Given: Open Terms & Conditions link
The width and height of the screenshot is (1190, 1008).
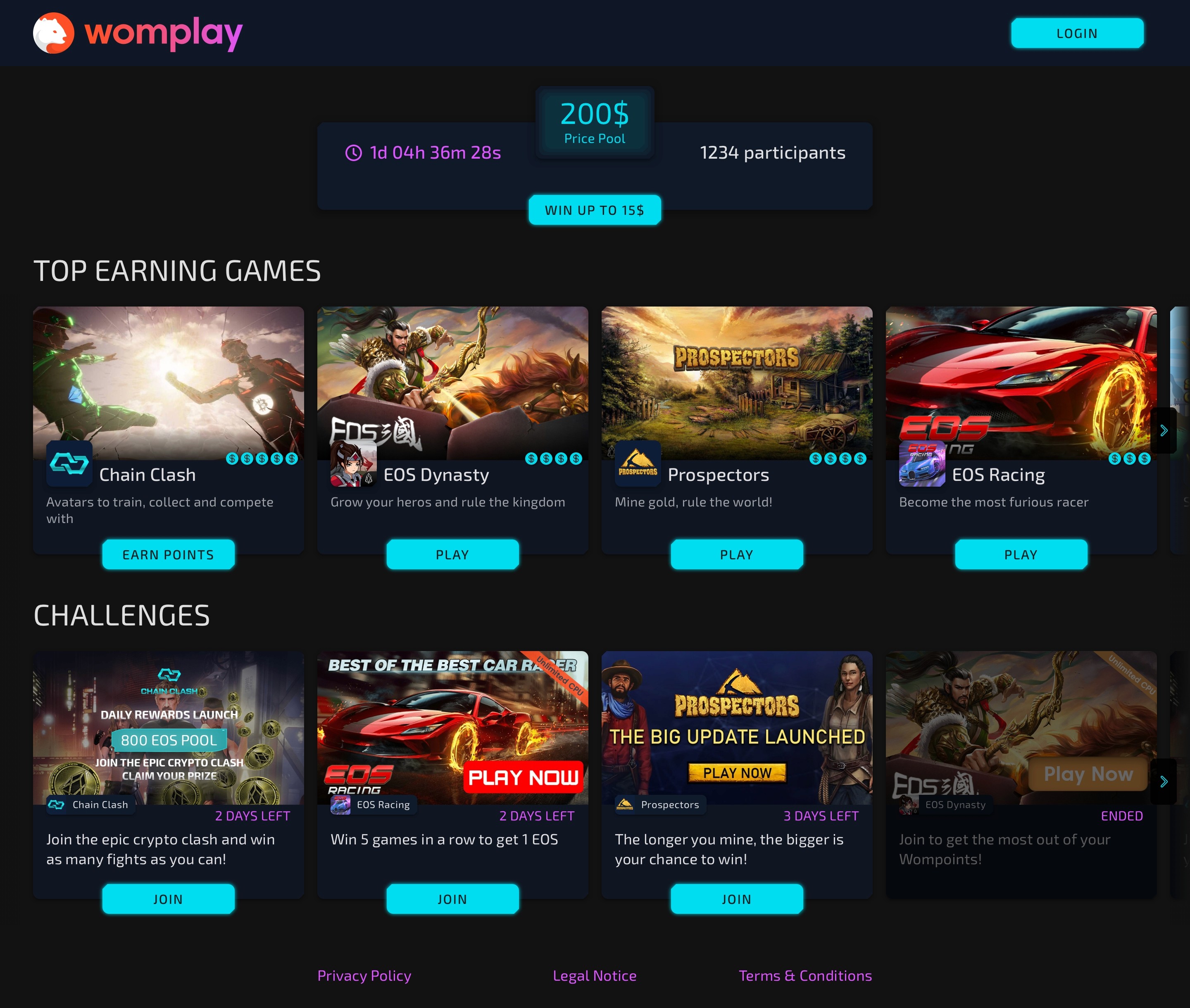Looking at the screenshot, I should [x=805, y=975].
